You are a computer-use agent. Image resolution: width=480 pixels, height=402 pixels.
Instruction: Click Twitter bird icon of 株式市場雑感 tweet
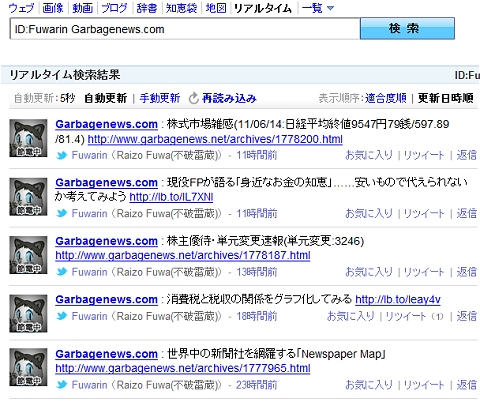[x=62, y=155]
